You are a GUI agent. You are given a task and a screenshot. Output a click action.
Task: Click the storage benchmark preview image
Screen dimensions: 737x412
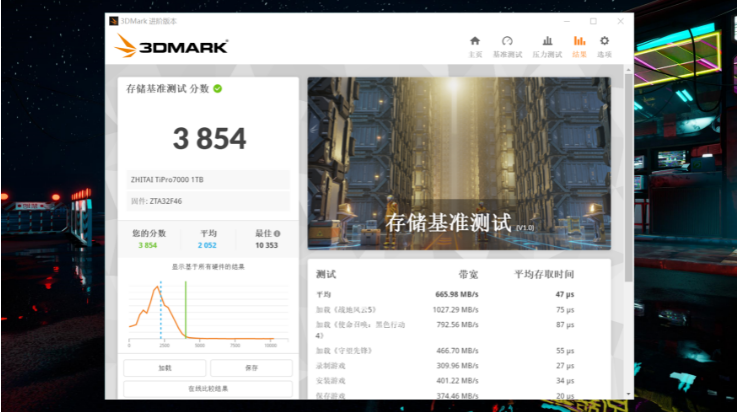(x=459, y=163)
